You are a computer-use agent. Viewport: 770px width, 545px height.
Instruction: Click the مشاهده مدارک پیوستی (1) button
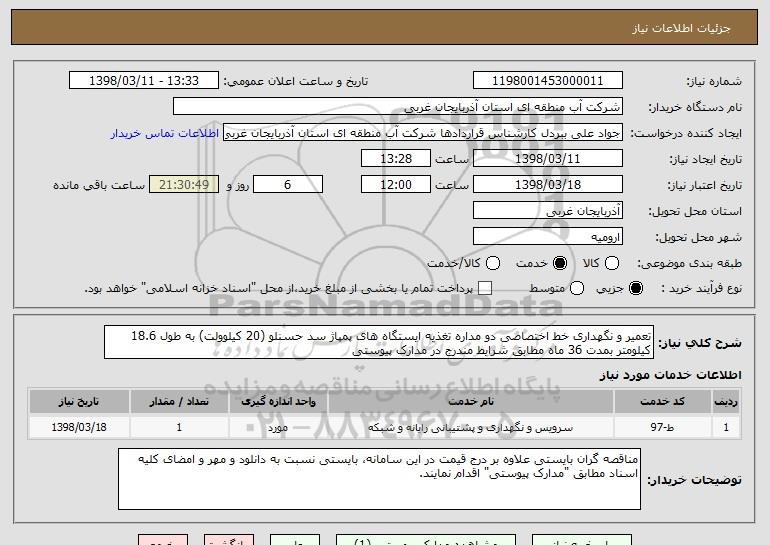click(x=426, y=540)
